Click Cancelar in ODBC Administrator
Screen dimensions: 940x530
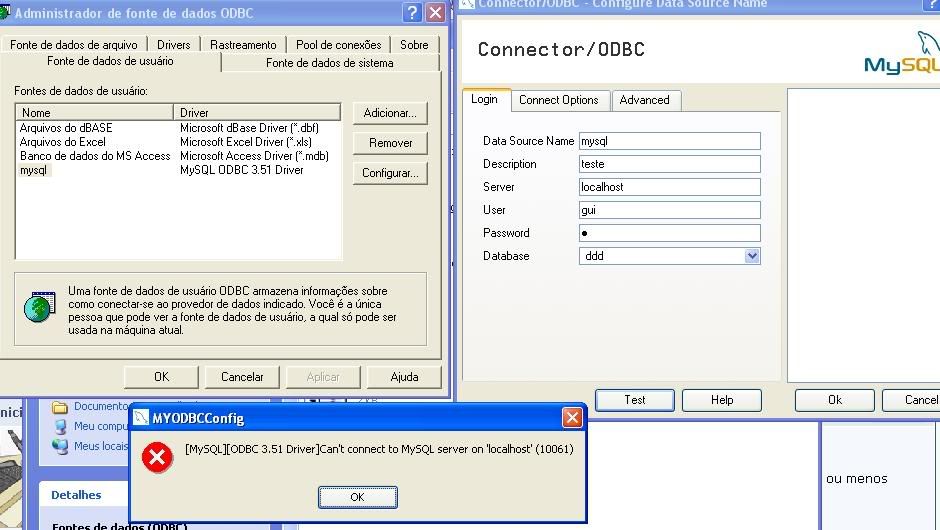[x=242, y=377]
